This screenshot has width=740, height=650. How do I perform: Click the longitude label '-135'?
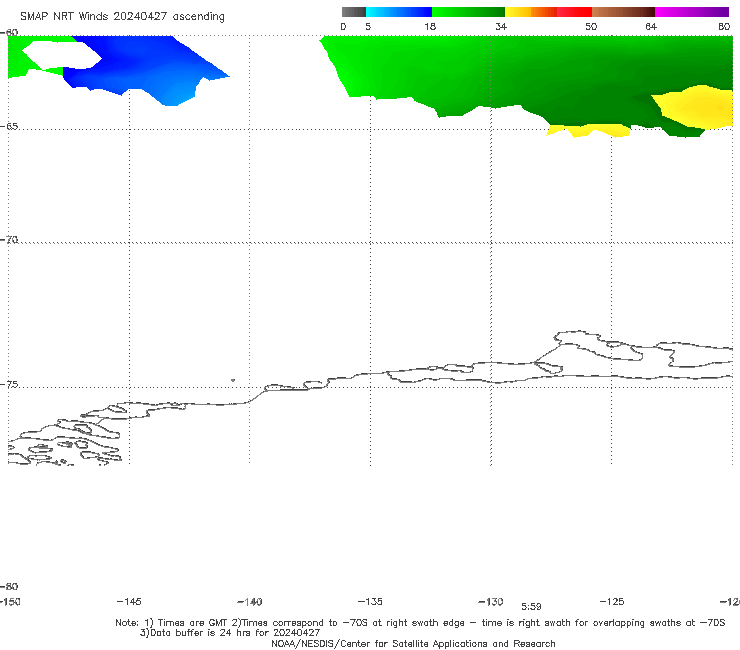[370, 602]
